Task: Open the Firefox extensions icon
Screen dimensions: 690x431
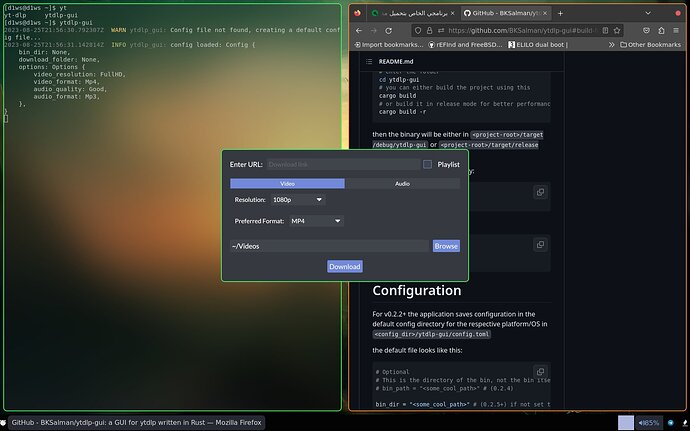Action: [661, 30]
